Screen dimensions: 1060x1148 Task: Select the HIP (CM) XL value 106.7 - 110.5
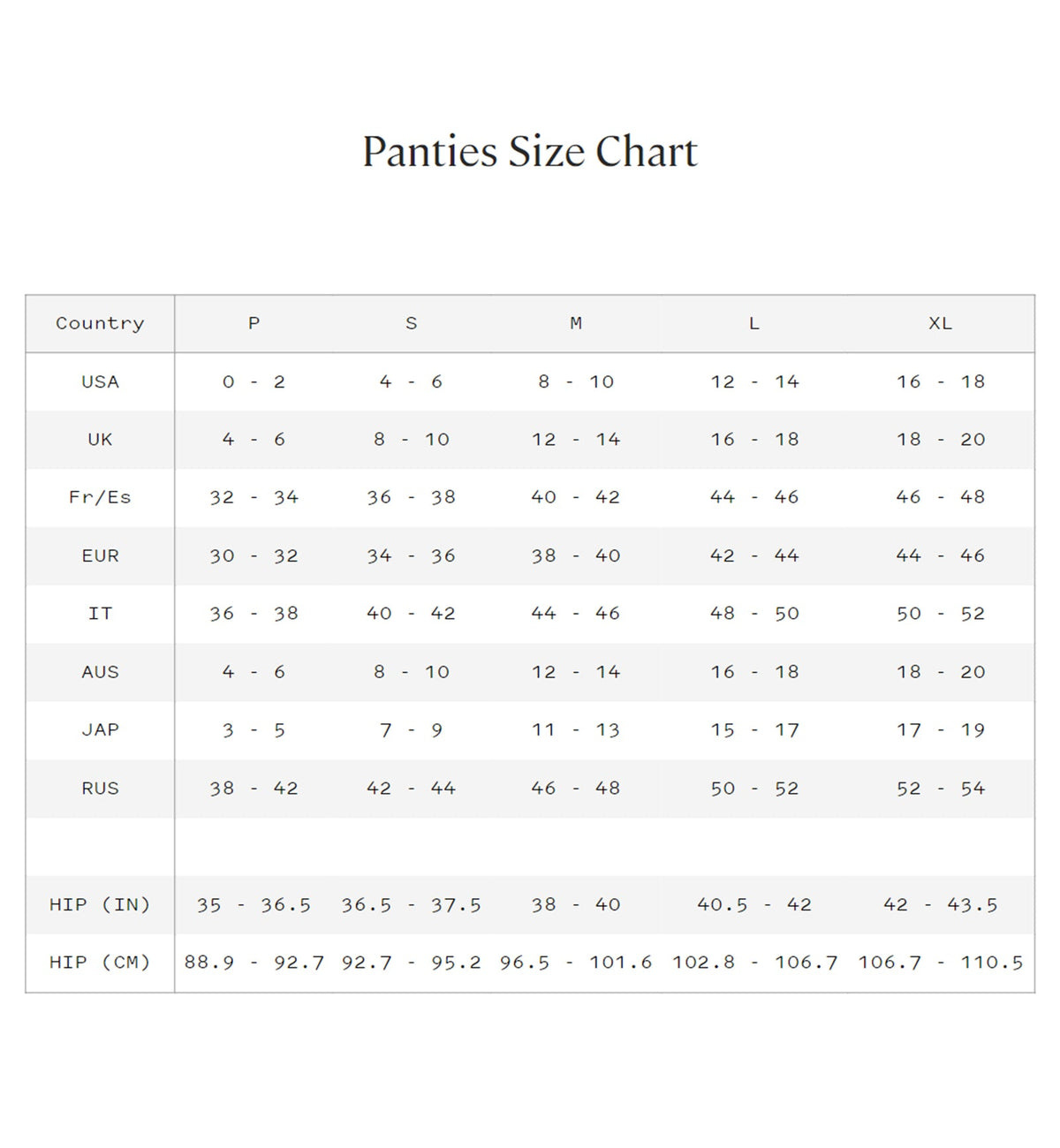tap(940, 963)
